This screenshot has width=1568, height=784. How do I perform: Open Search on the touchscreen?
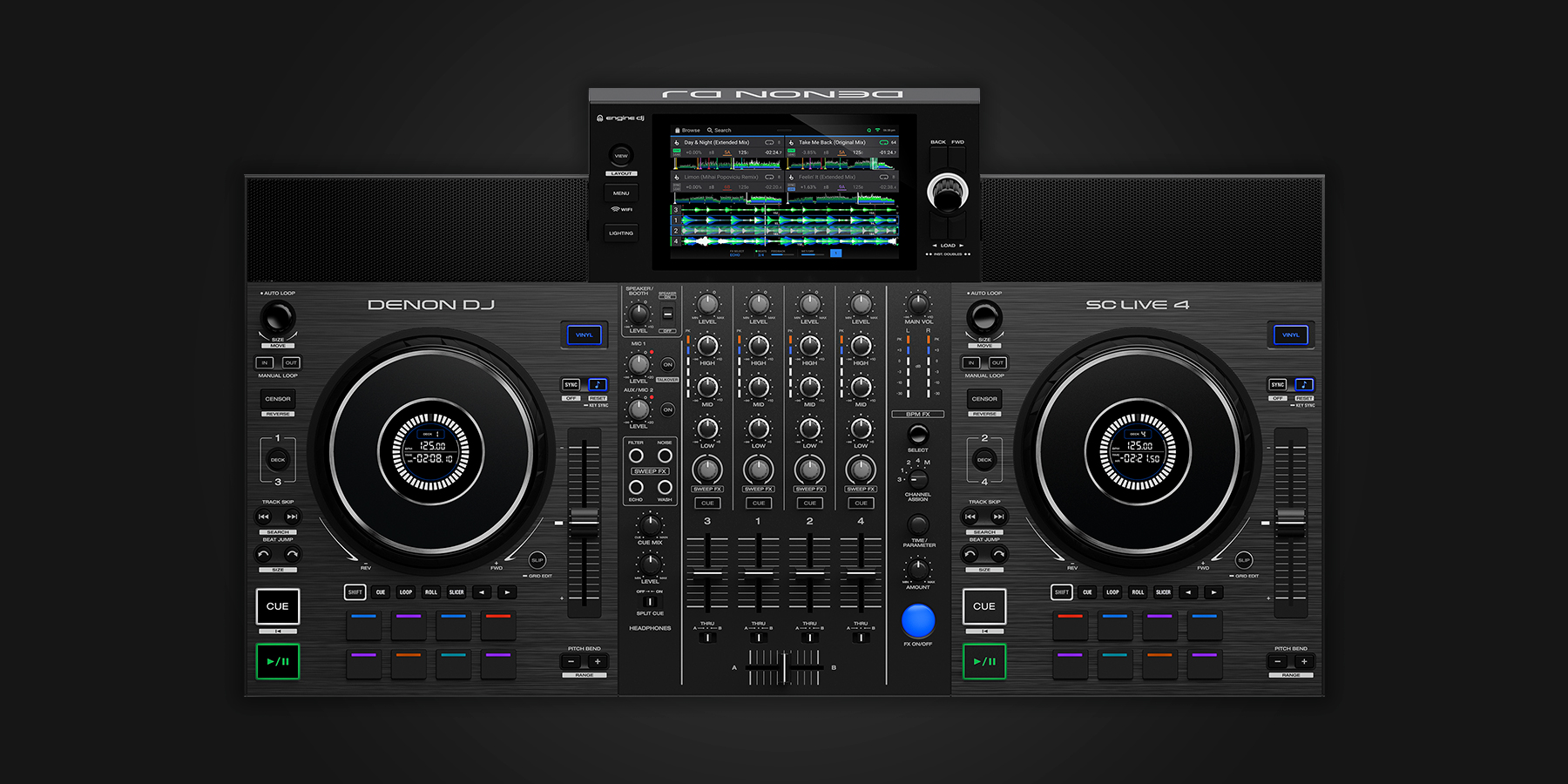point(720,130)
